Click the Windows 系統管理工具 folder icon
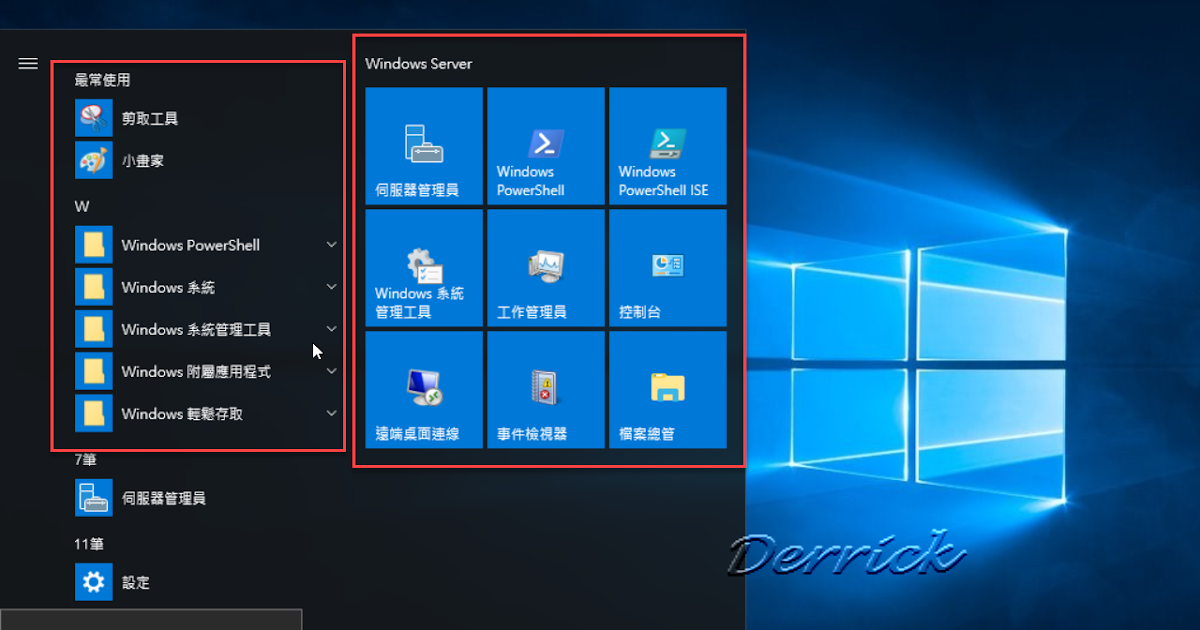 coord(94,329)
